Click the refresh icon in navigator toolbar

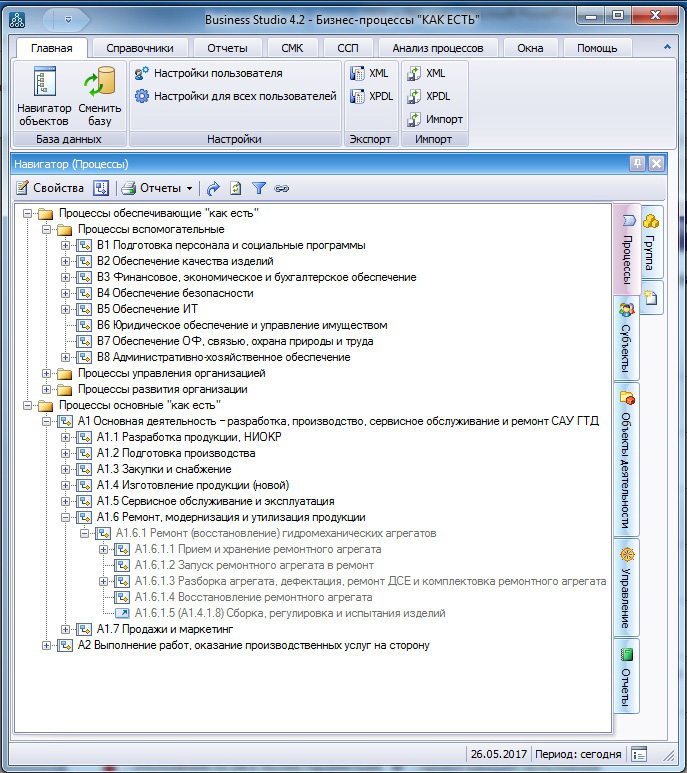[236, 188]
